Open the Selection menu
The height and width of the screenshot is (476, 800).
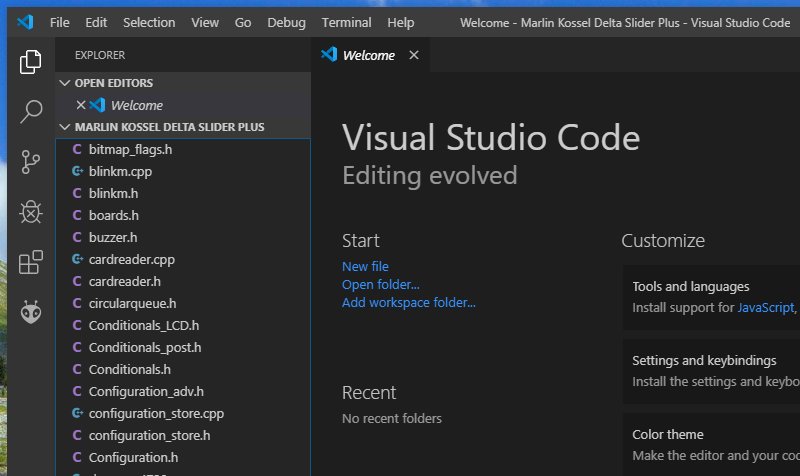coord(149,22)
